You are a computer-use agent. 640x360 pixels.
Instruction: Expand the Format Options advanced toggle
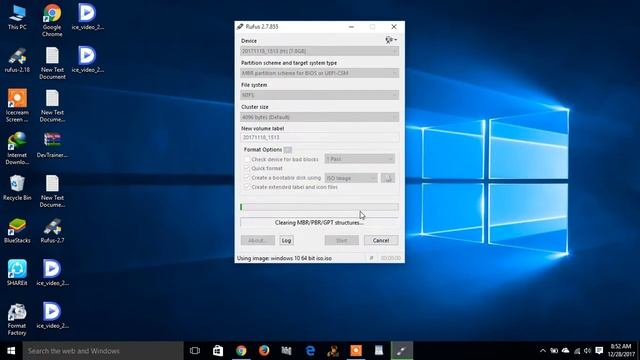coord(288,150)
